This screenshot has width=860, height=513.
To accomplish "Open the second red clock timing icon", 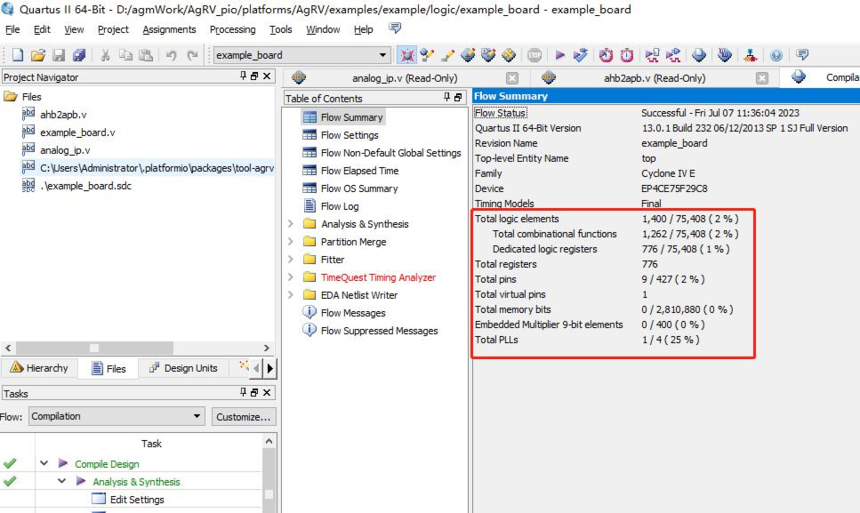I will (626, 55).
